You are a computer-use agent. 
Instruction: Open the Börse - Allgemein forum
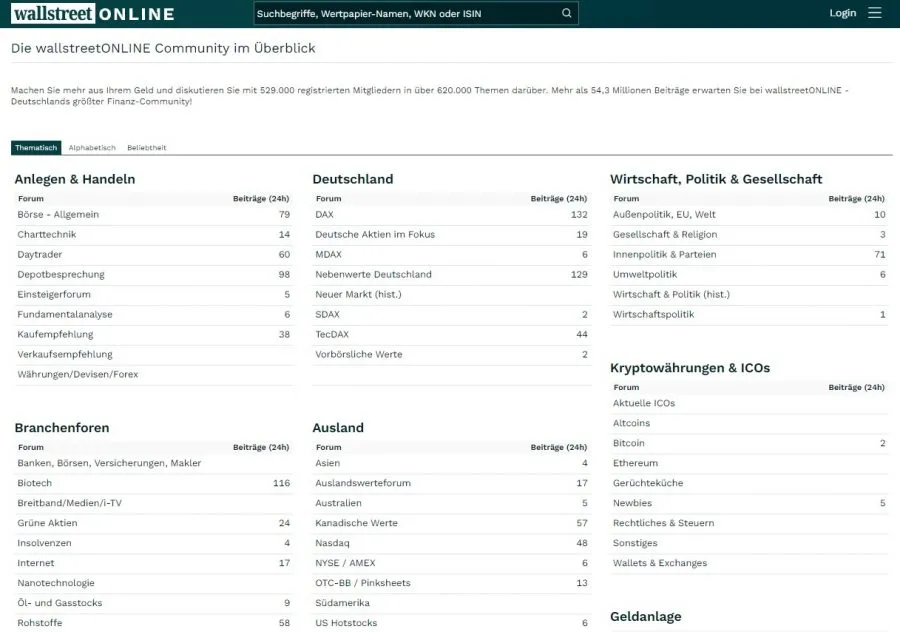click(58, 215)
